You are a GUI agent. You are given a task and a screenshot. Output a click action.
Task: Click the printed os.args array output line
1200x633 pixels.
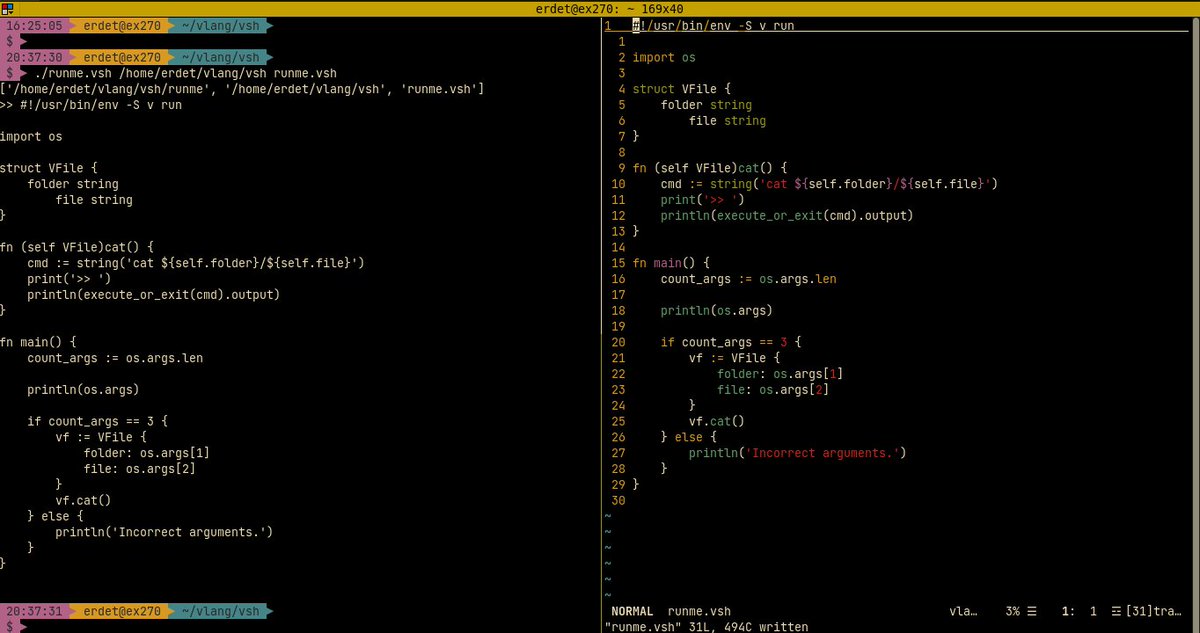coord(242,89)
